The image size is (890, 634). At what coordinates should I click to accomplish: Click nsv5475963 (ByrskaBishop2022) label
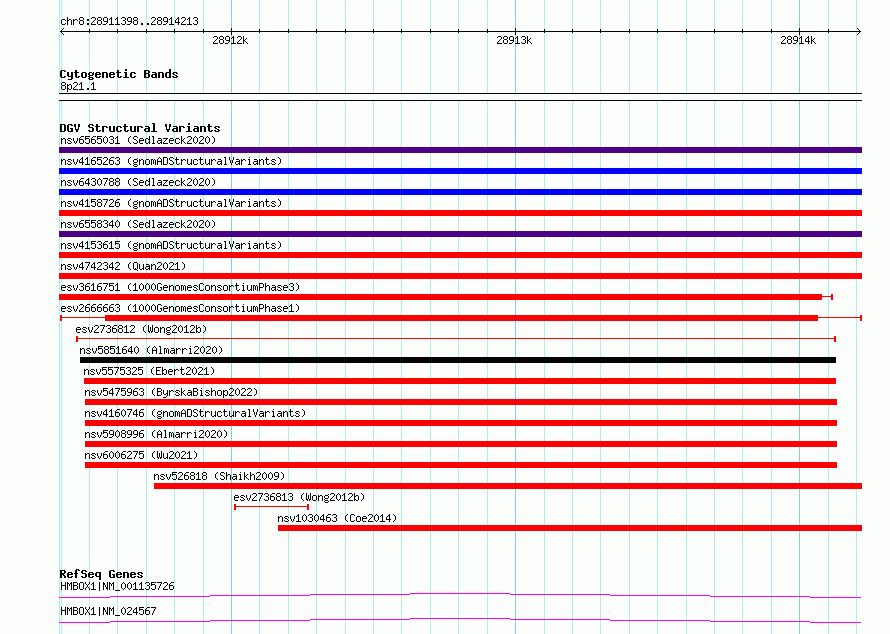click(171, 392)
